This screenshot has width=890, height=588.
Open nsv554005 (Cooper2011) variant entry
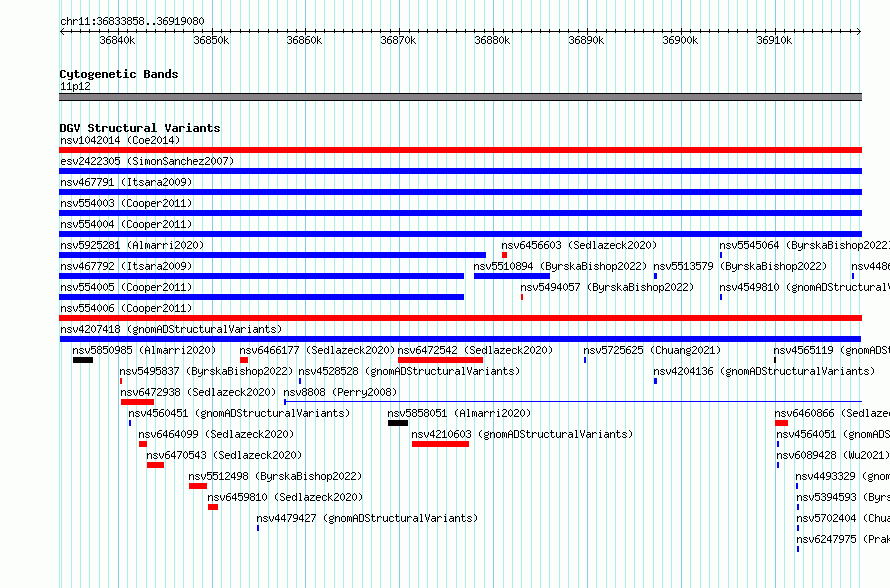126,287
